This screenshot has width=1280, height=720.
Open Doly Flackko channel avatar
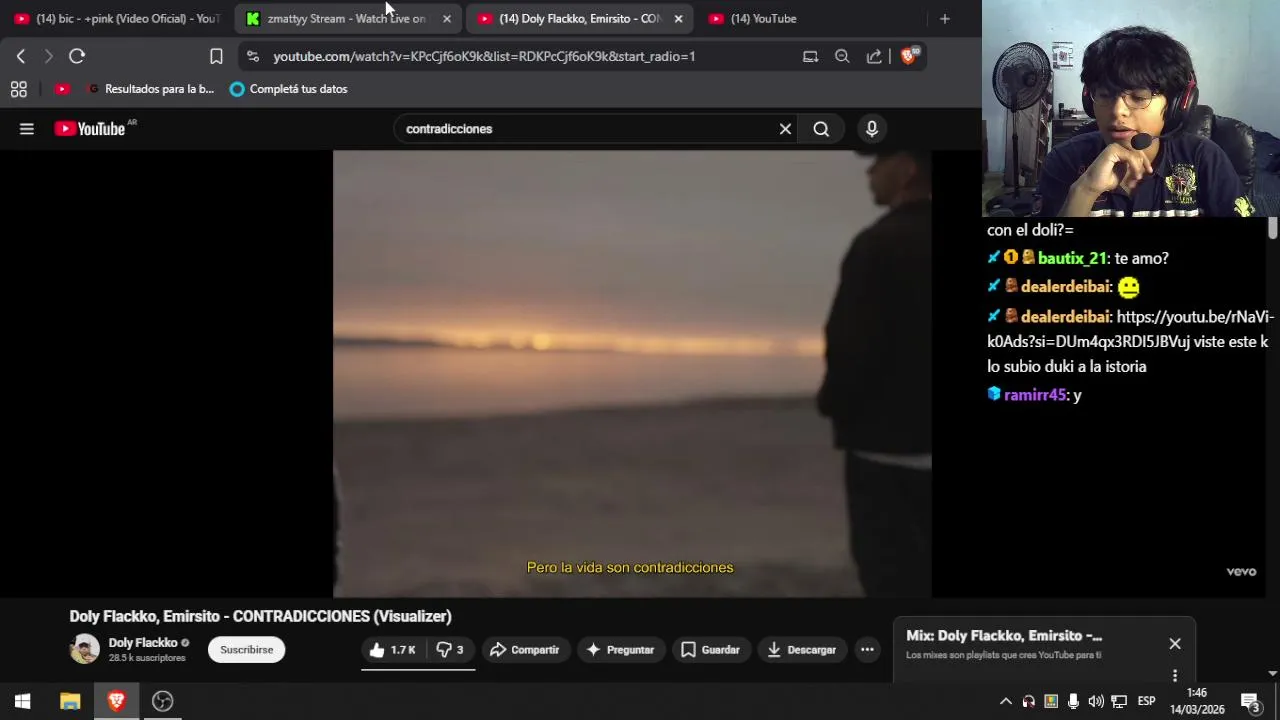coord(84,649)
